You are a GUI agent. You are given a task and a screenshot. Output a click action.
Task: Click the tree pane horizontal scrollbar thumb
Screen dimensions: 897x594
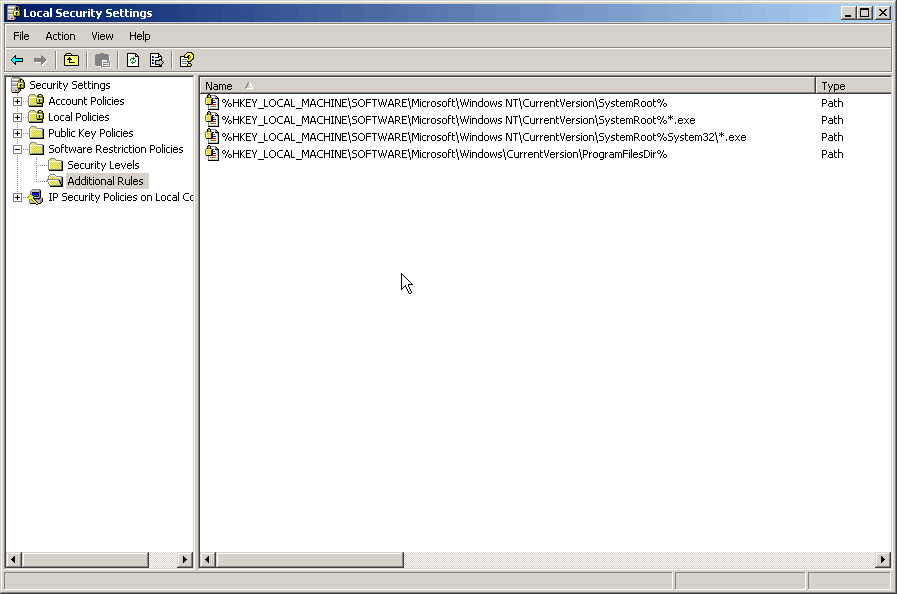tap(85, 560)
